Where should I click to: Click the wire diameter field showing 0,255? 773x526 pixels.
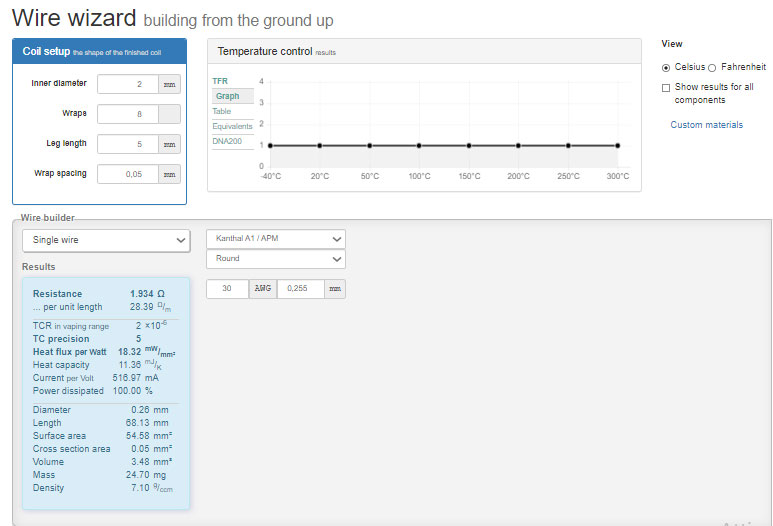[300, 288]
